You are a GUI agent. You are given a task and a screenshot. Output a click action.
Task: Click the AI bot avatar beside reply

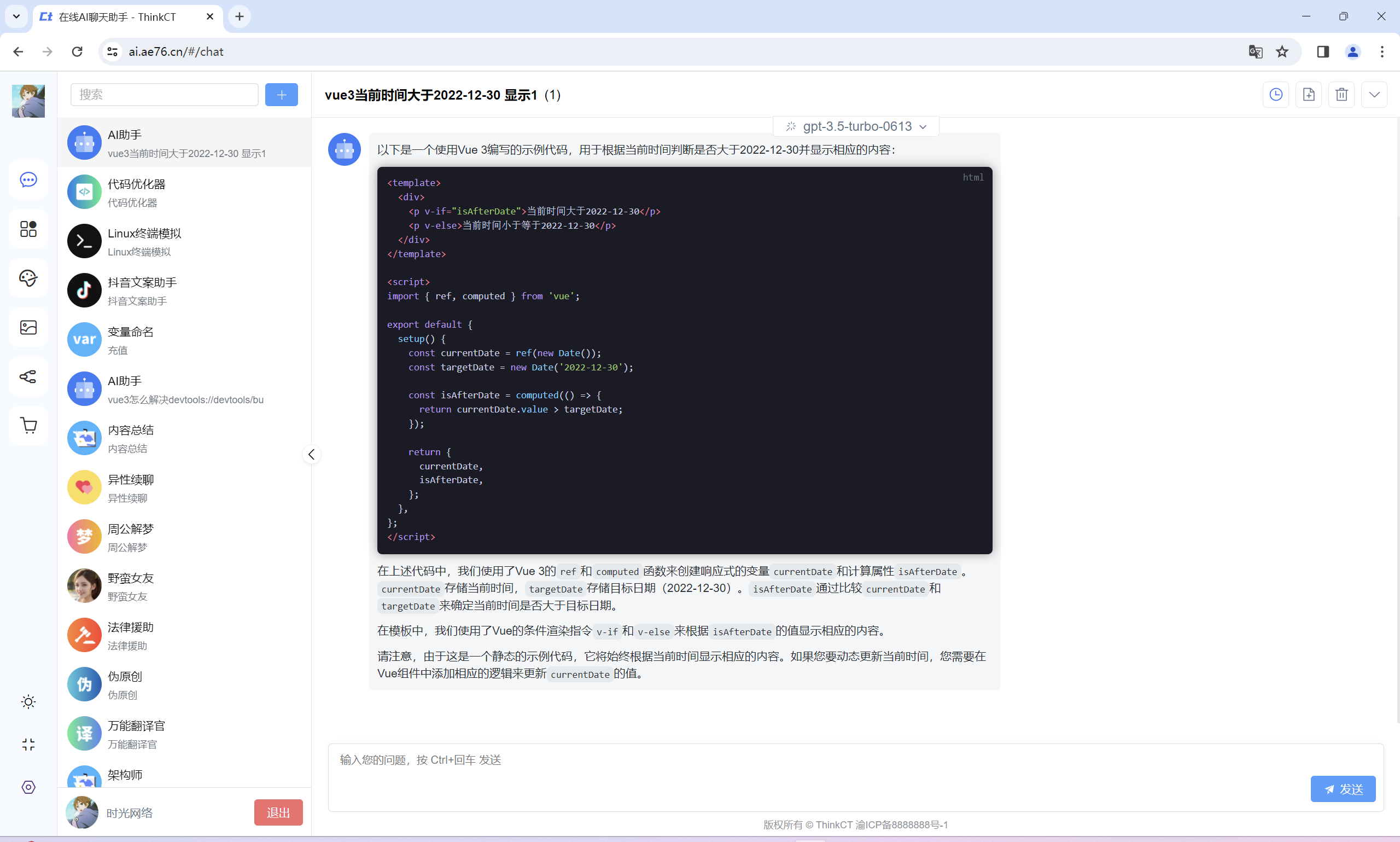344,150
